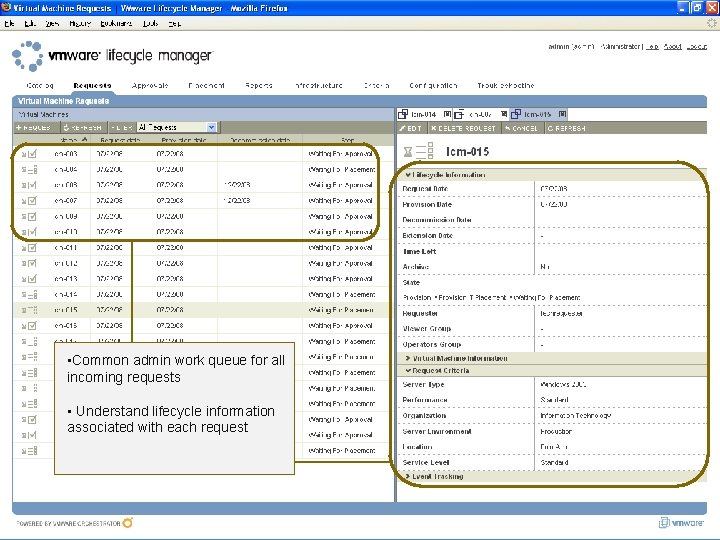The height and width of the screenshot is (540, 720).
Task: Switch to the lcm-014 detail tab
Action: tap(423, 114)
